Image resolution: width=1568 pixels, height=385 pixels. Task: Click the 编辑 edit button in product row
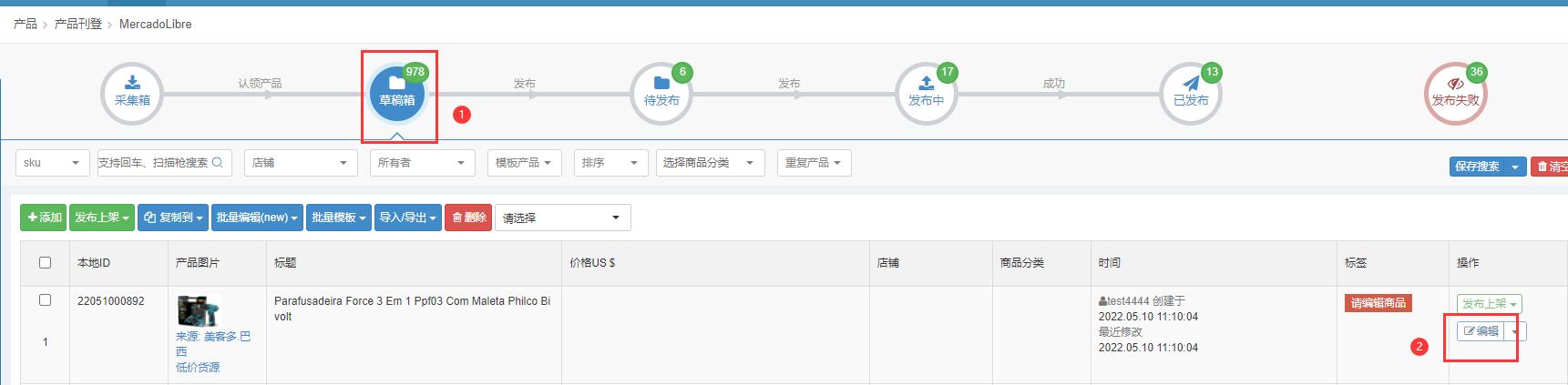coord(1481,331)
